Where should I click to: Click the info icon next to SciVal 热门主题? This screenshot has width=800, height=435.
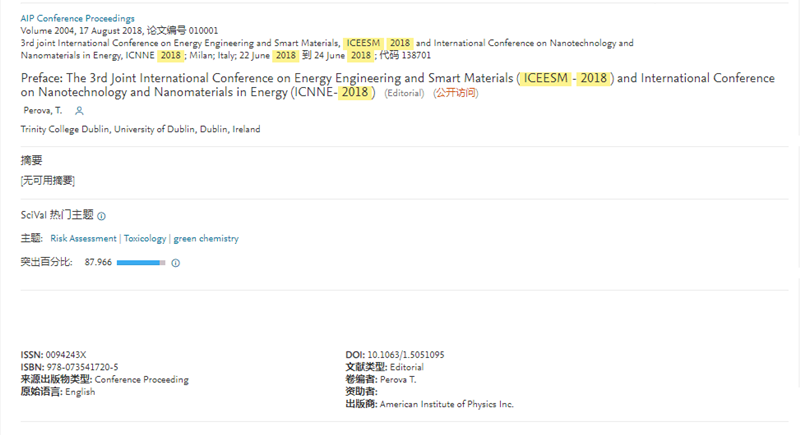click(102, 216)
